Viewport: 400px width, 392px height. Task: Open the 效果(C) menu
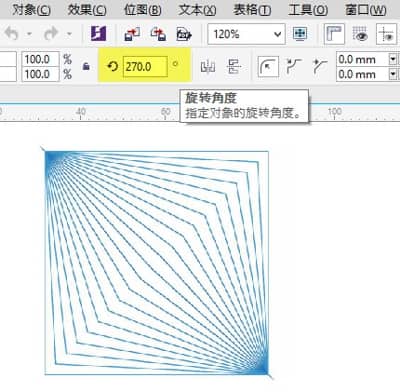87,10
